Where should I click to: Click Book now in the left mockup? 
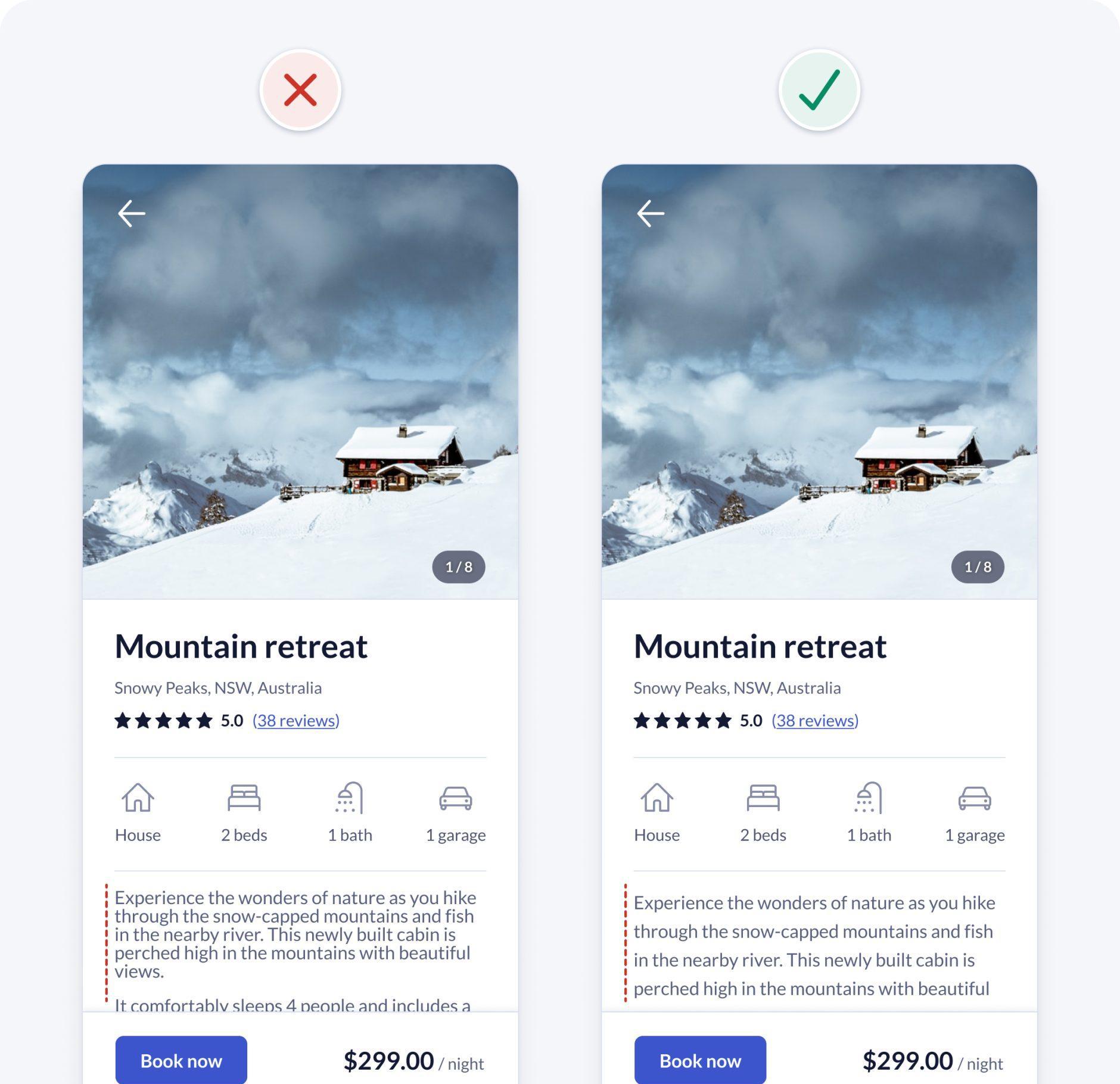(x=181, y=1060)
